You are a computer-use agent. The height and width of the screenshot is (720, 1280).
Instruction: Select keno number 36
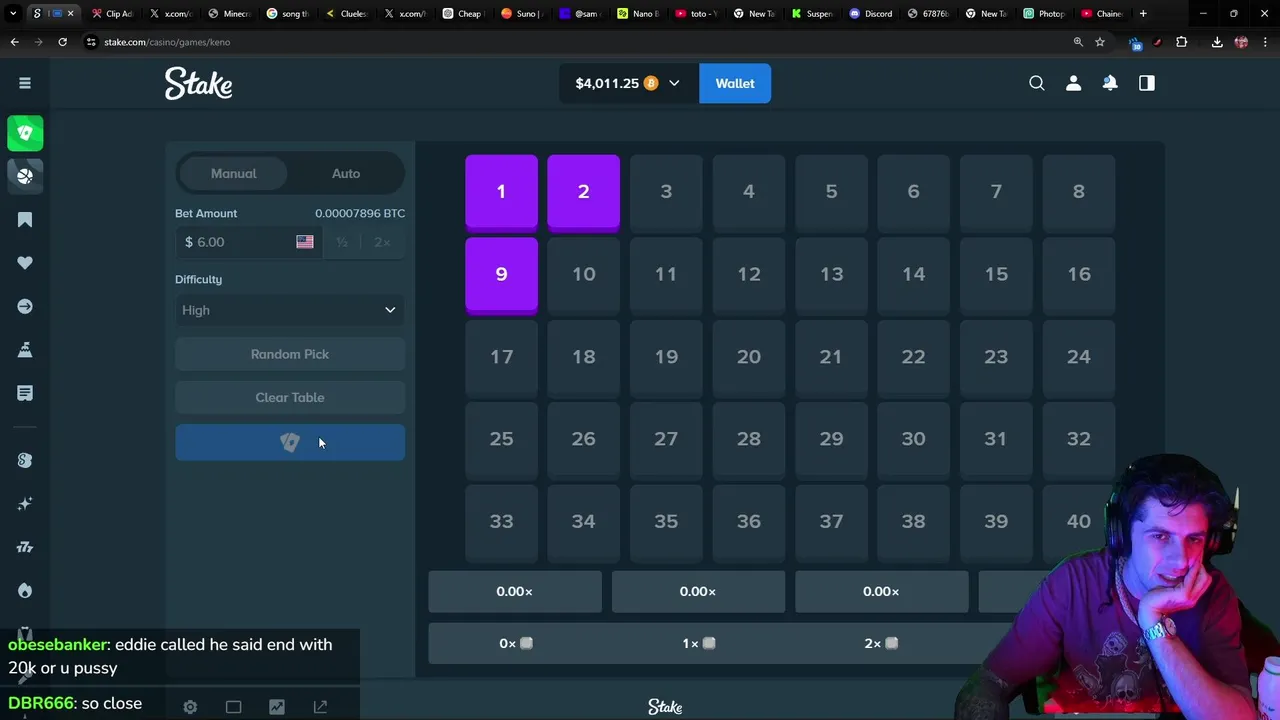[x=749, y=523]
